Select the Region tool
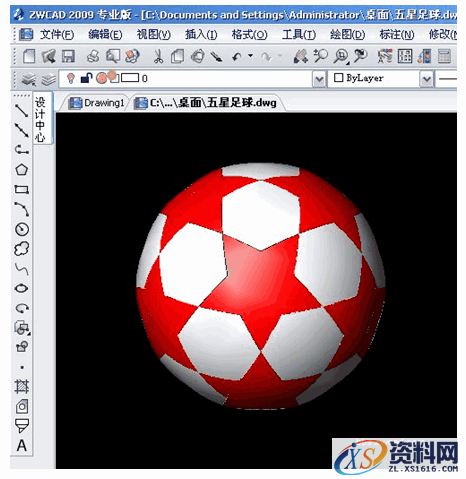 (22, 406)
